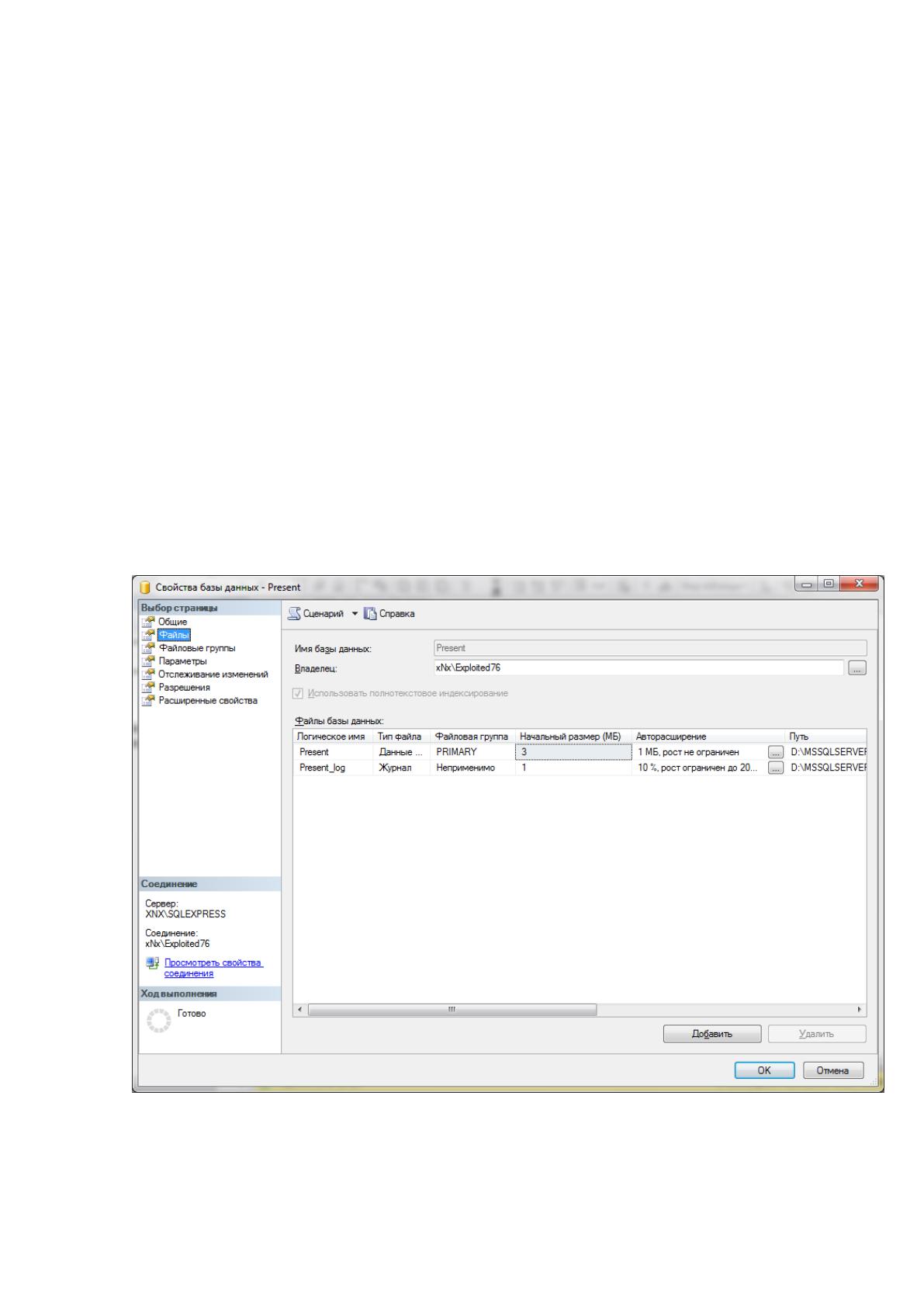The height and width of the screenshot is (1307, 924).
Task: Open the Параметры page icon
Action: [149, 661]
